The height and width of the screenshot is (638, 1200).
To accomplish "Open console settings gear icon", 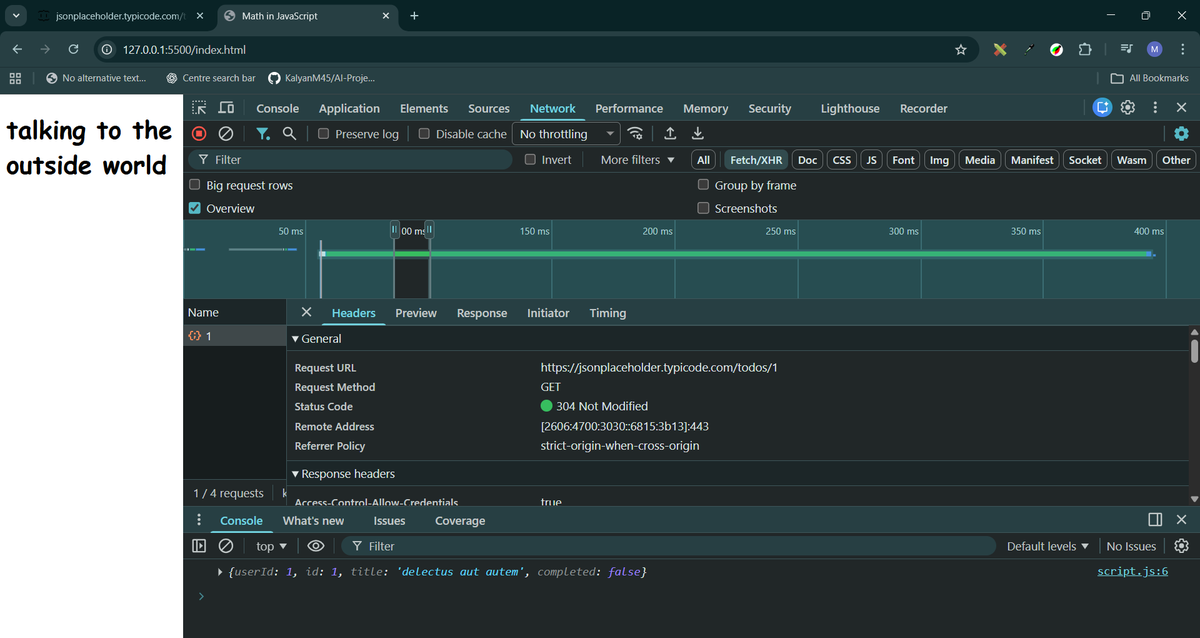I will [1181, 546].
